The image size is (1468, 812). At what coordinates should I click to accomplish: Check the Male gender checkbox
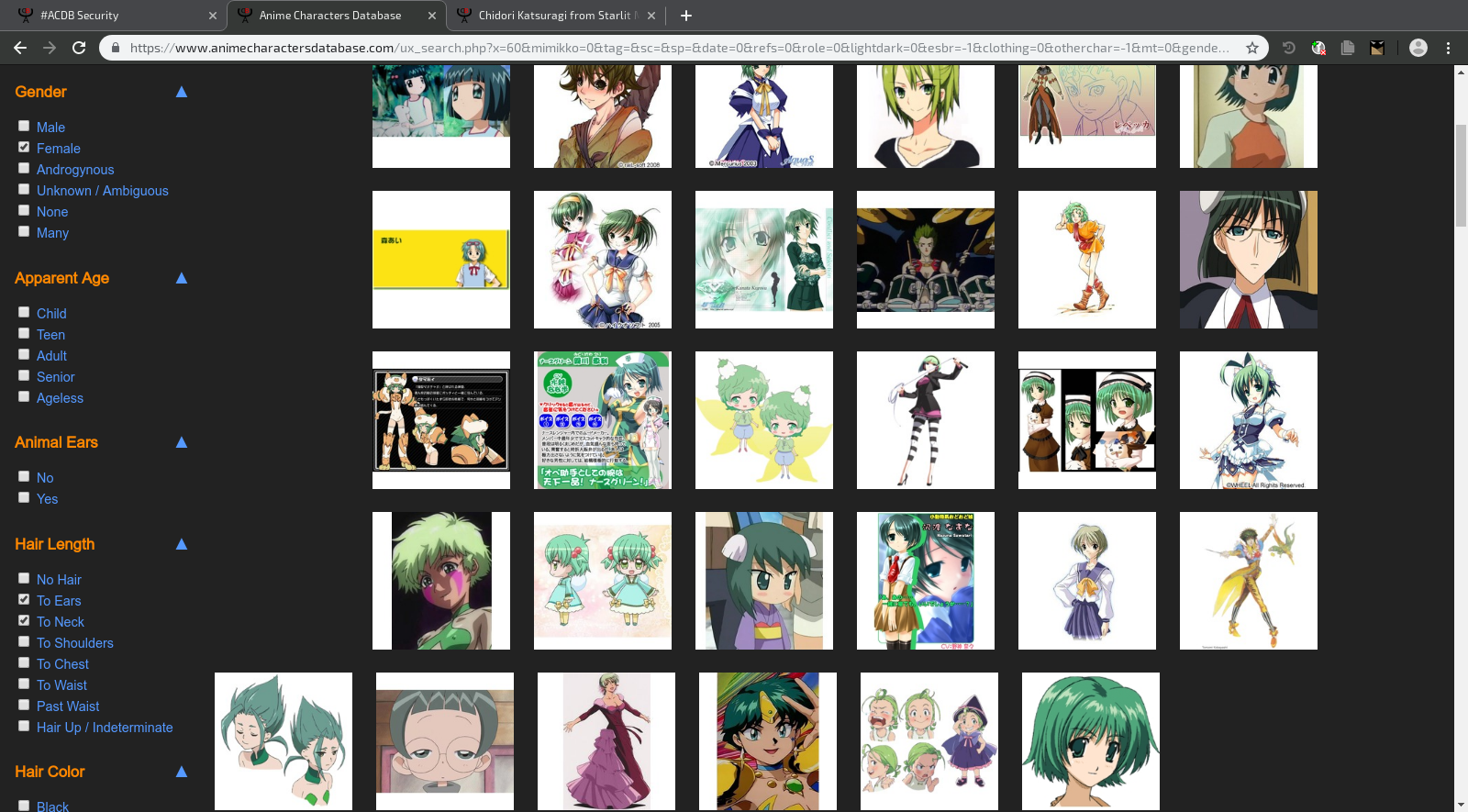coord(24,126)
